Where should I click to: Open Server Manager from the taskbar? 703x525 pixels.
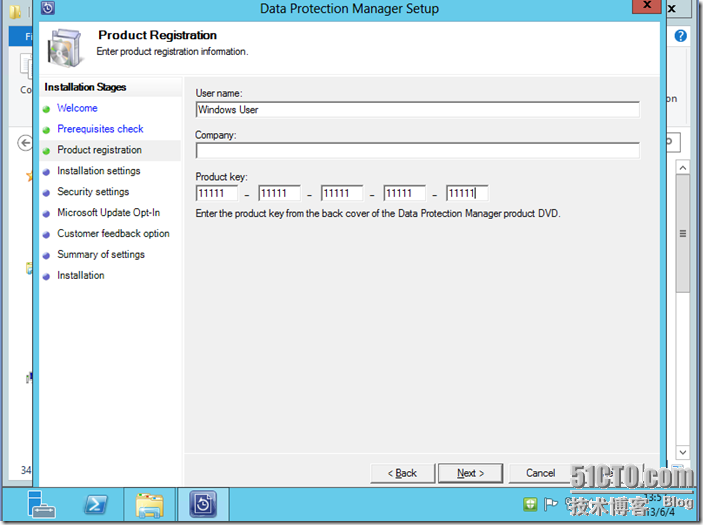tap(41, 505)
